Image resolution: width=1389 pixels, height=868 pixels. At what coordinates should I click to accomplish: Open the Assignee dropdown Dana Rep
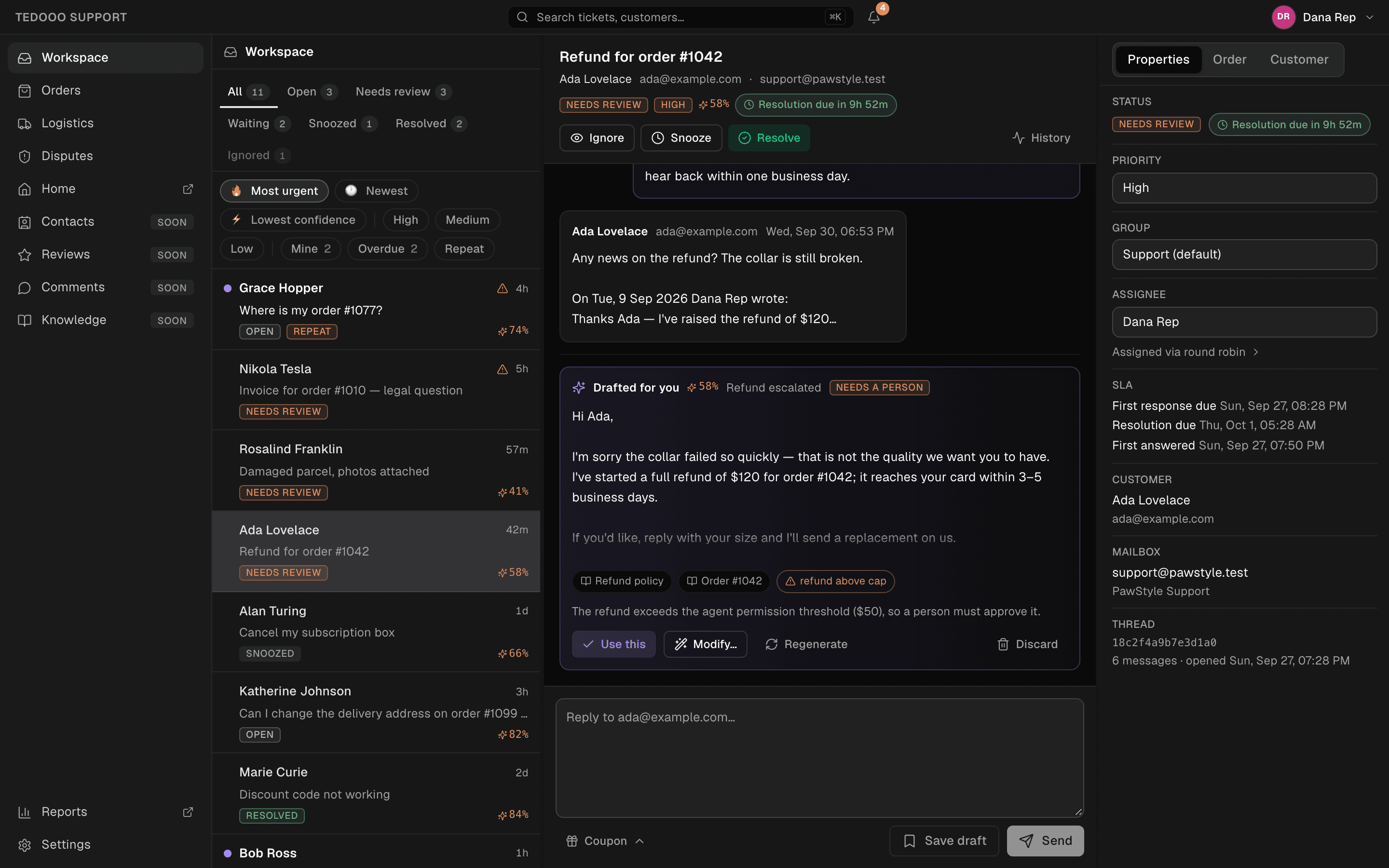[1244, 322]
